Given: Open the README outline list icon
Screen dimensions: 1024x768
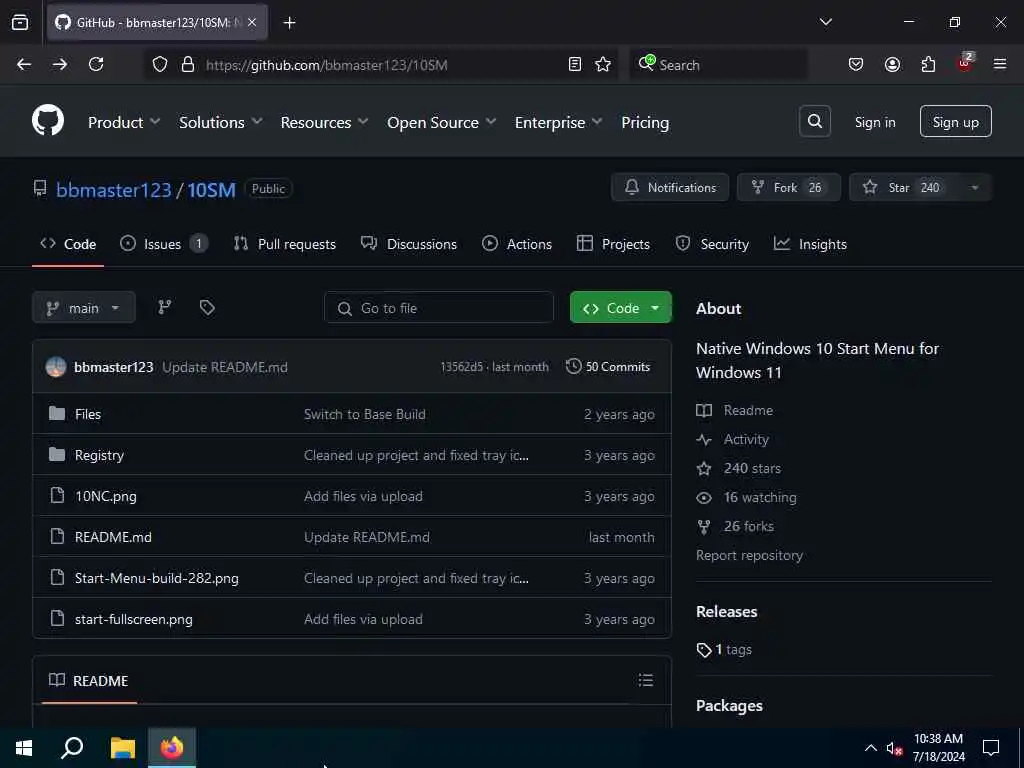Looking at the screenshot, I should [646, 680].
